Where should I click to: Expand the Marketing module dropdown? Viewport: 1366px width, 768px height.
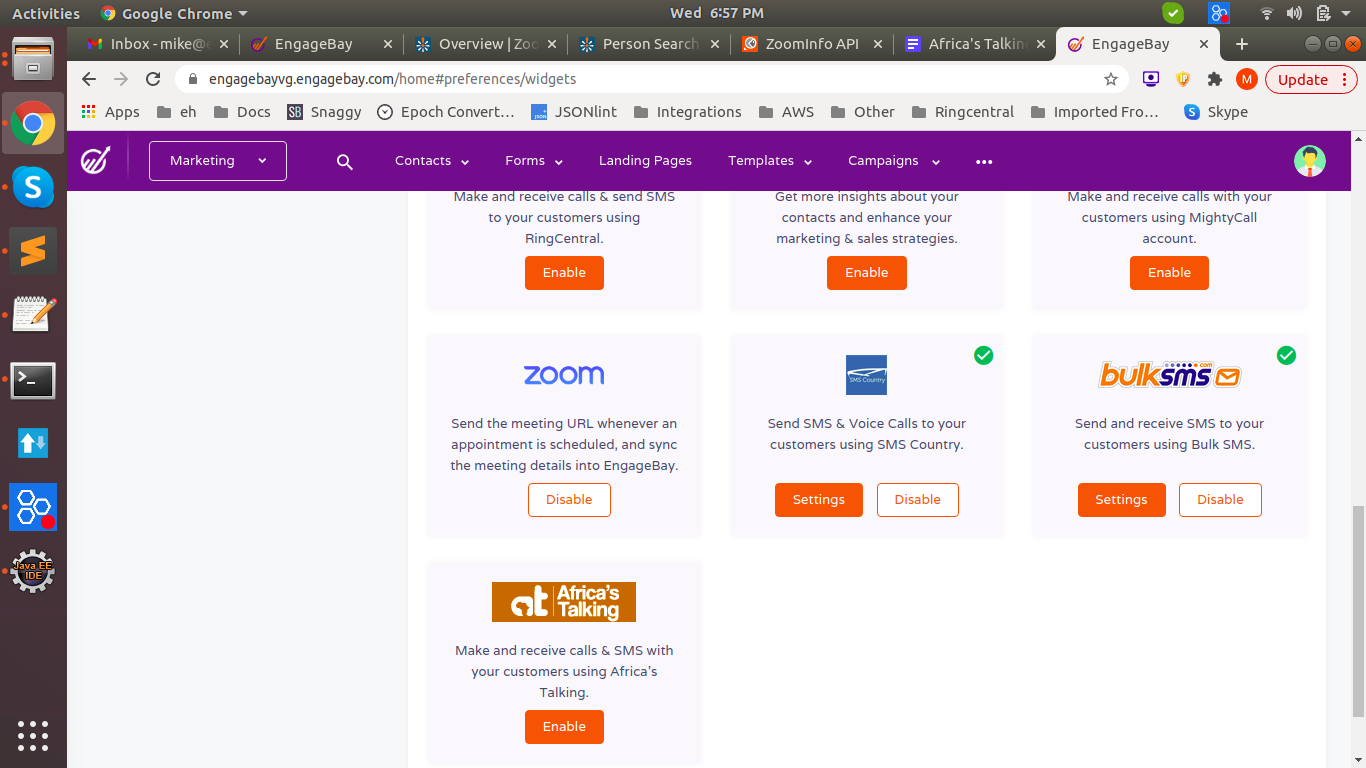pyautogui.click(x=218, y=161)
